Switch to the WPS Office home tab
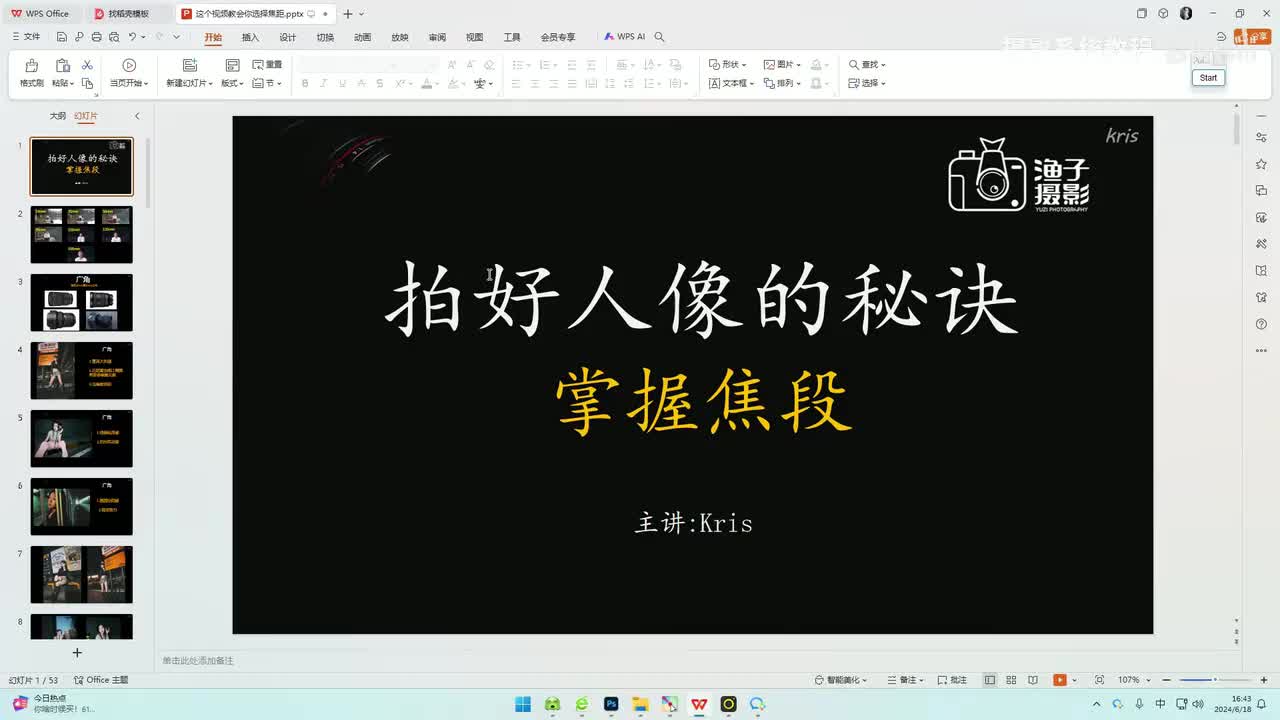This screenshot has width=1280, height=720. pyautogui.click(x=41, y=14)
